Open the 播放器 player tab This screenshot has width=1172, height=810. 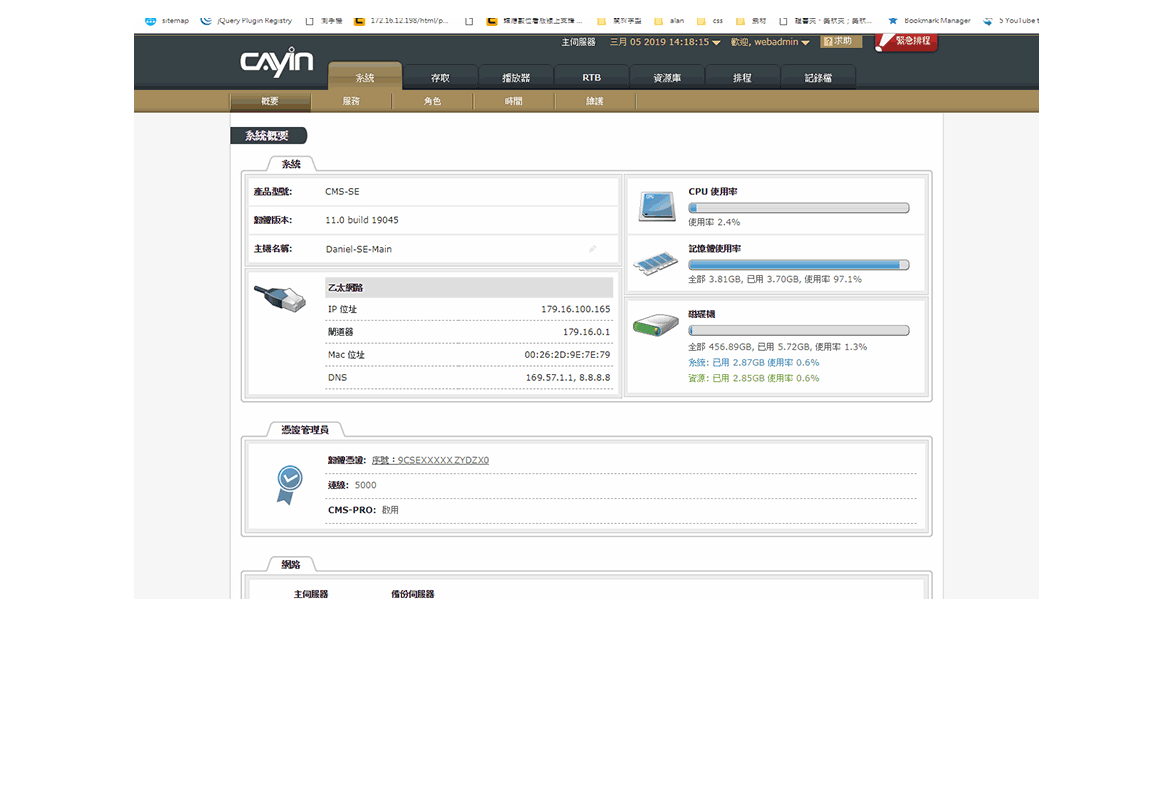[x=515, y=78]
